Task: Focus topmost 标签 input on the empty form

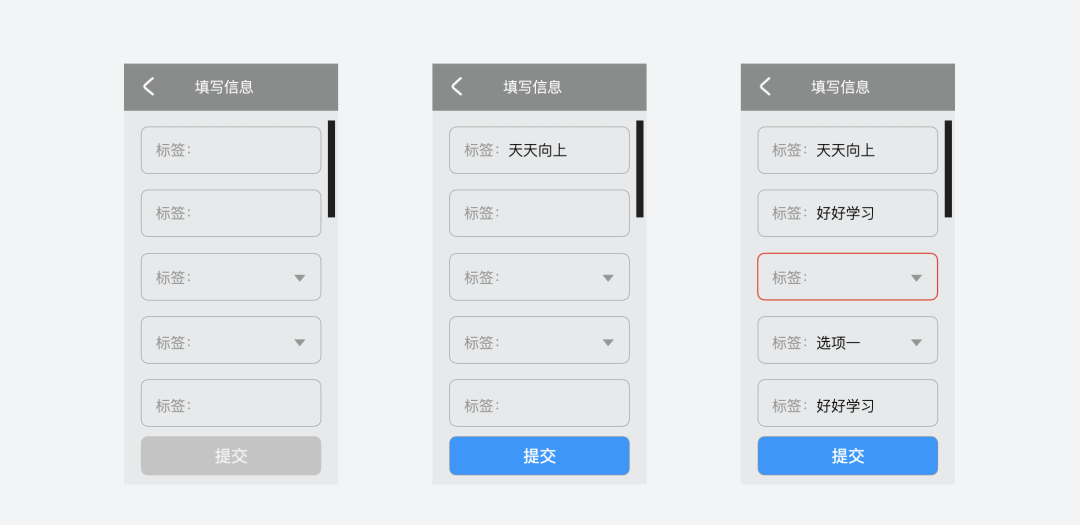Action: (231, 150)
